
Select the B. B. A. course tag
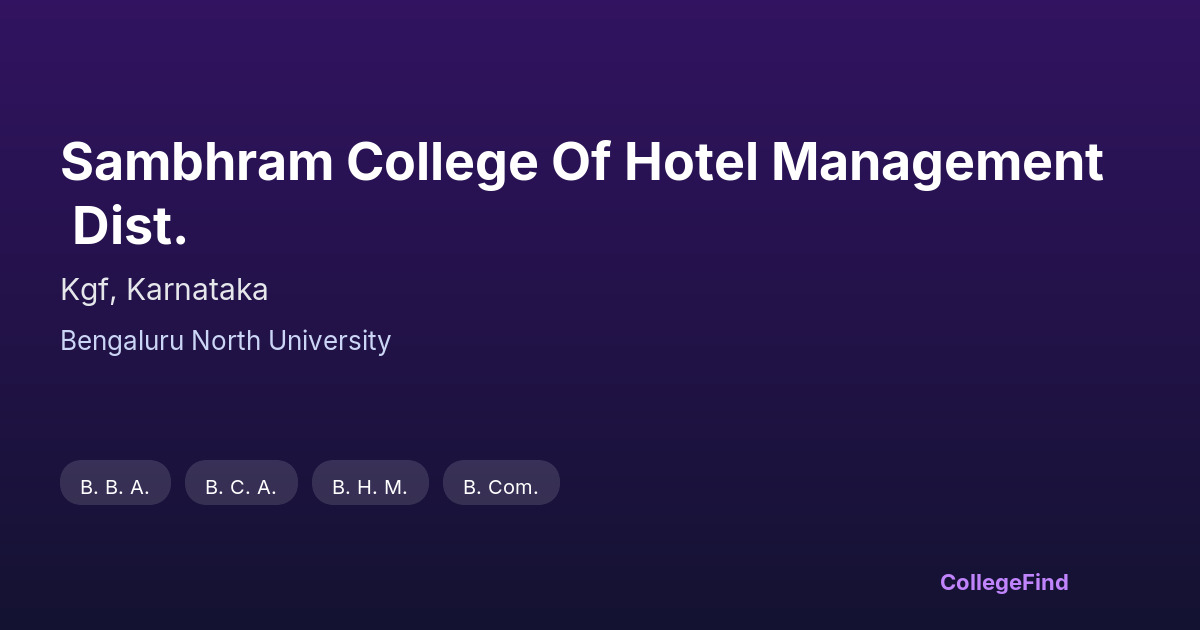pyautogui.click(x=115, y=487)
